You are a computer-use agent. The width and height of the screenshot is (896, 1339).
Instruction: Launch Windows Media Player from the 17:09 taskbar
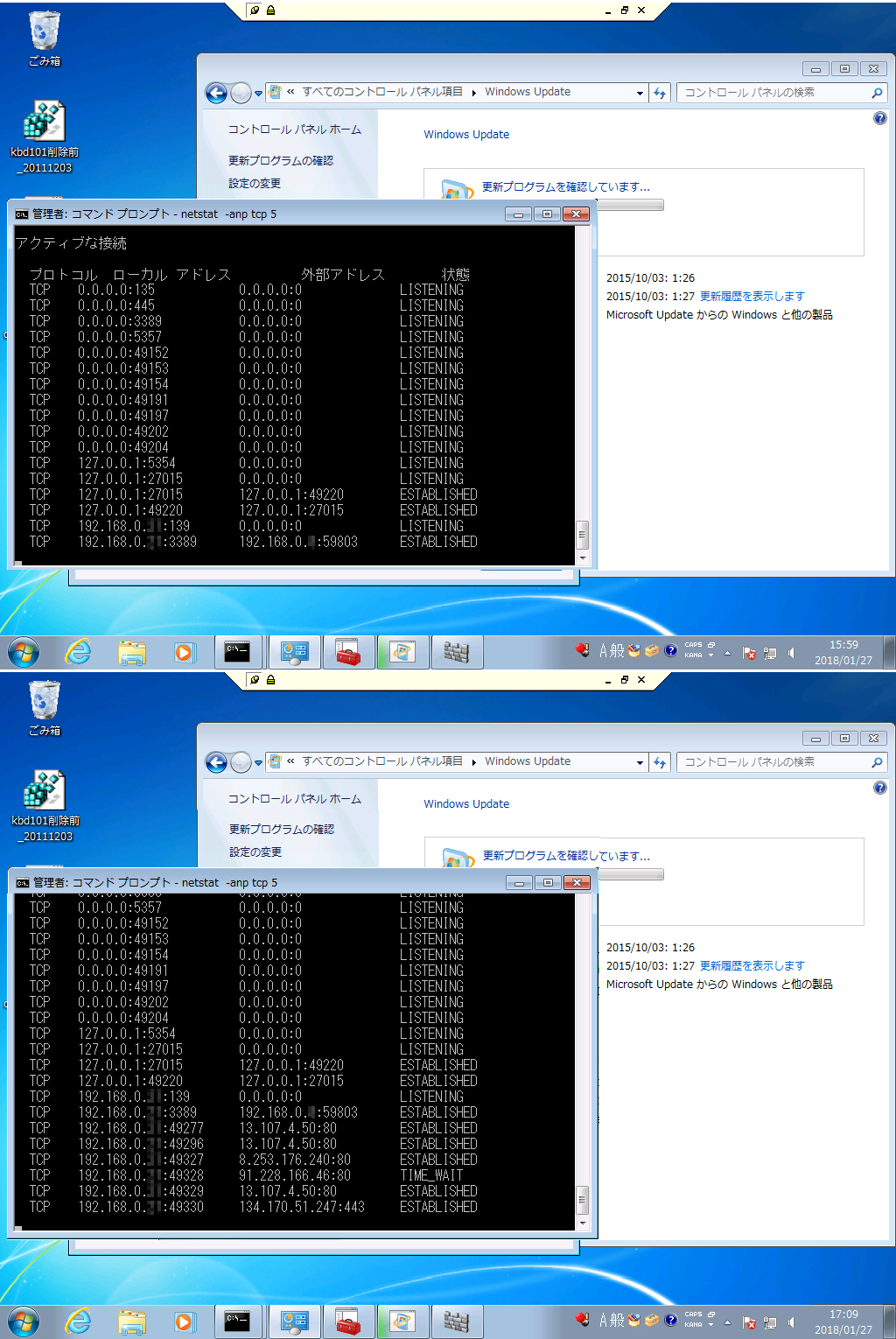point(185,1322)
